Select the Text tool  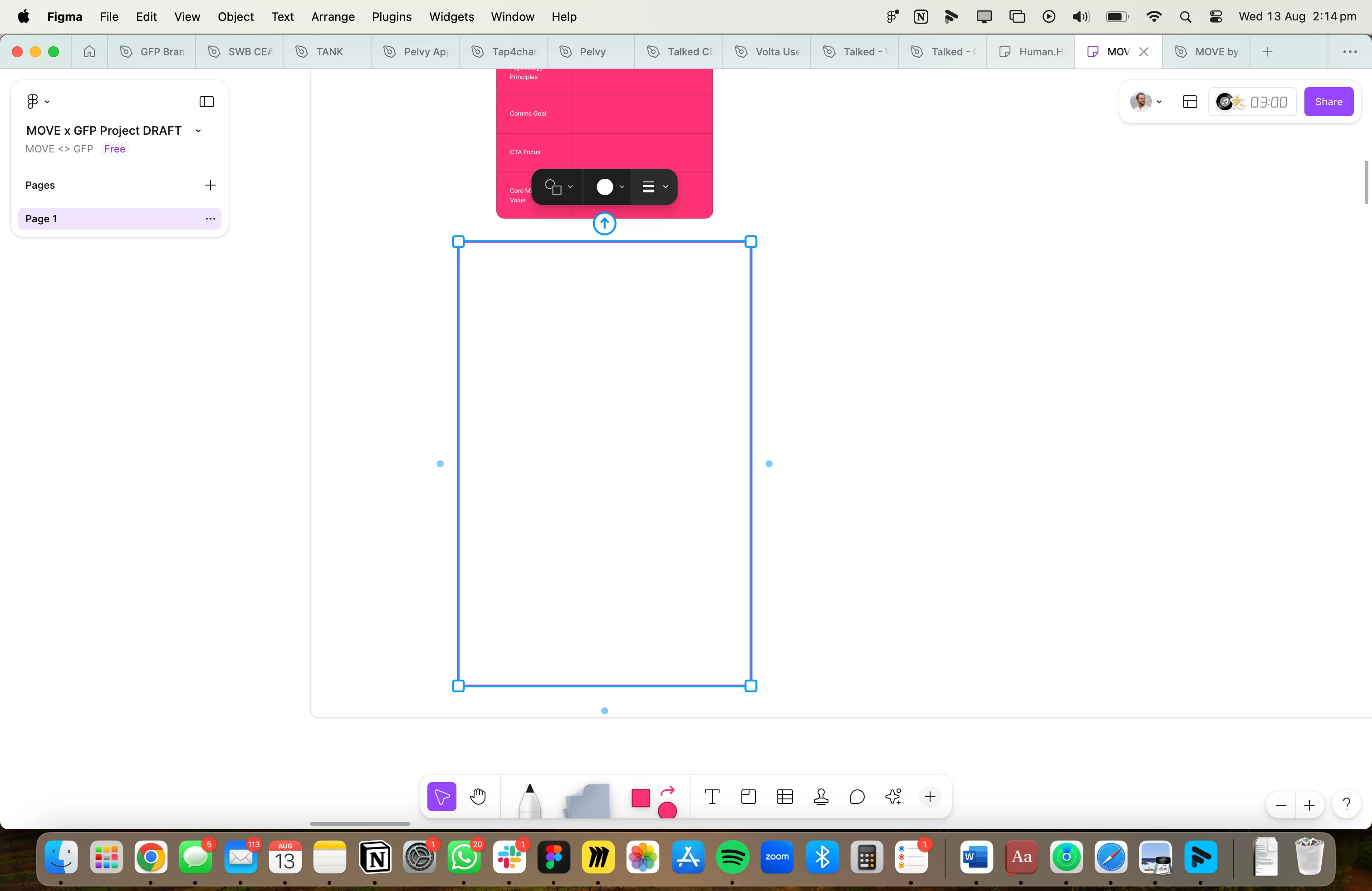pyautogui.click(x=712, y=797)
